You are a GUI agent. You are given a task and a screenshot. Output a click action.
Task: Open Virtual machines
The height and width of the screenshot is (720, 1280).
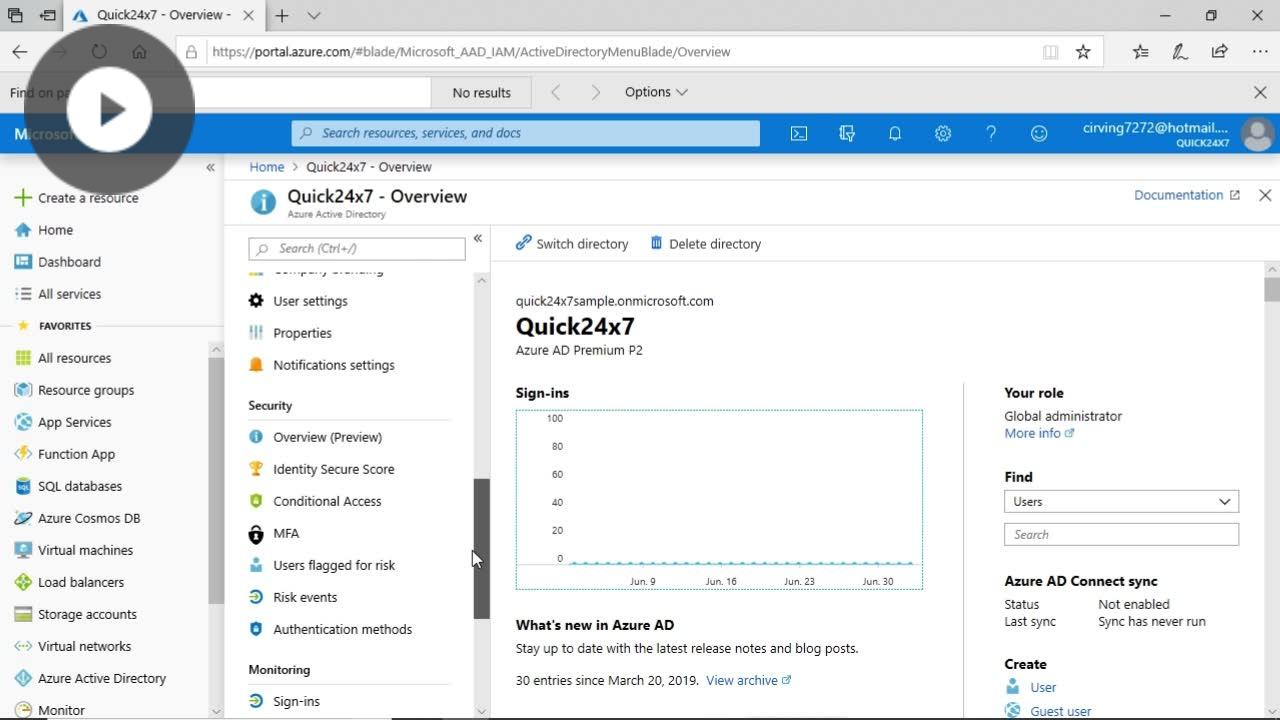74,550
